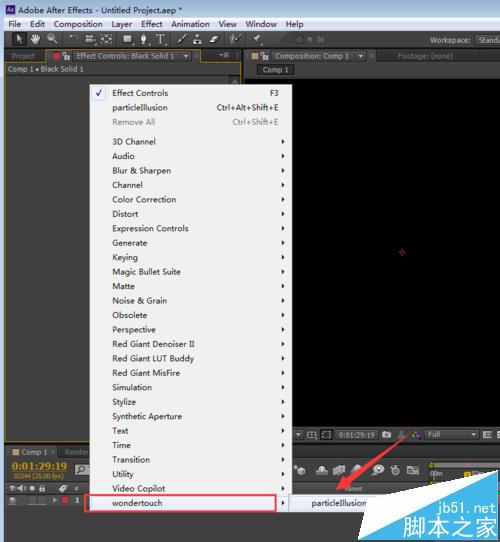
Task: Open the Animation menu
Action: pyautogui.click(x=190, y=24)
